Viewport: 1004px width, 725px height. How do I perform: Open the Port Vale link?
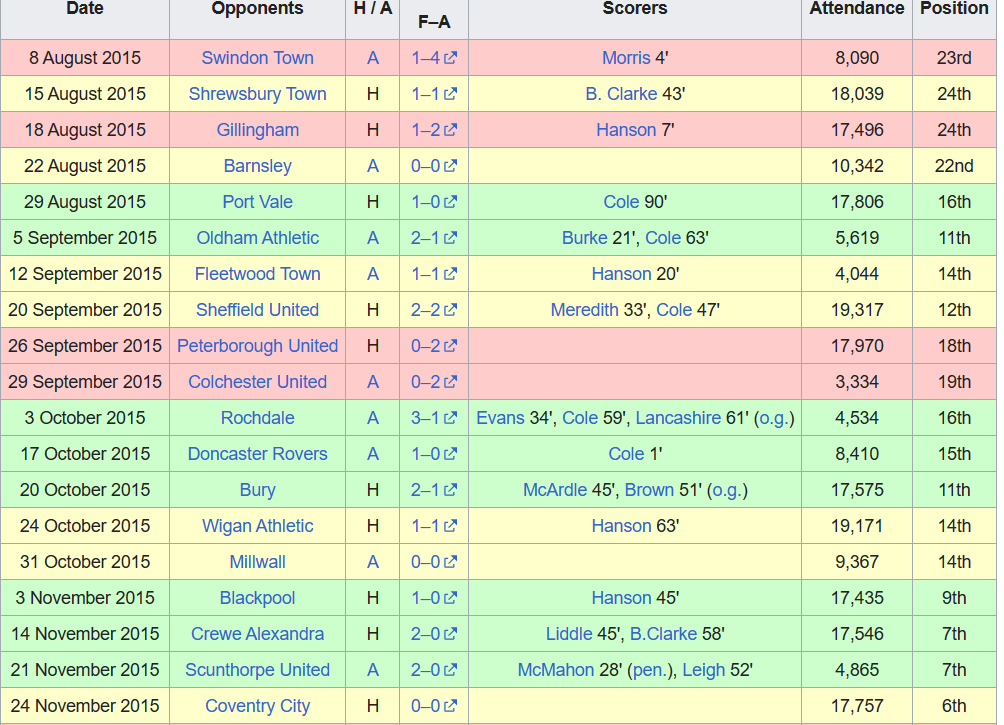[257, 202]
